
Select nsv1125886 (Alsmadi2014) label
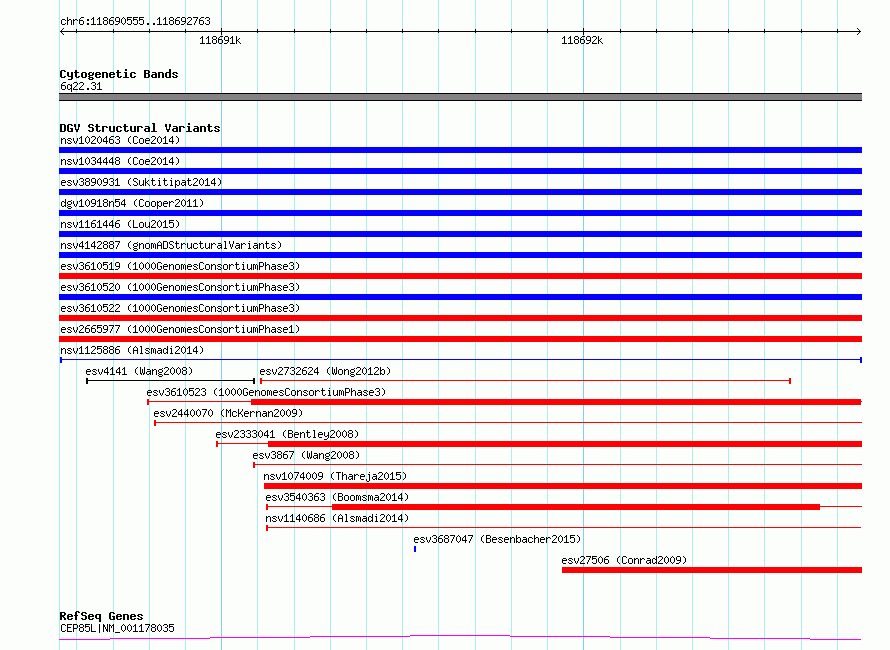pos(132,350)
